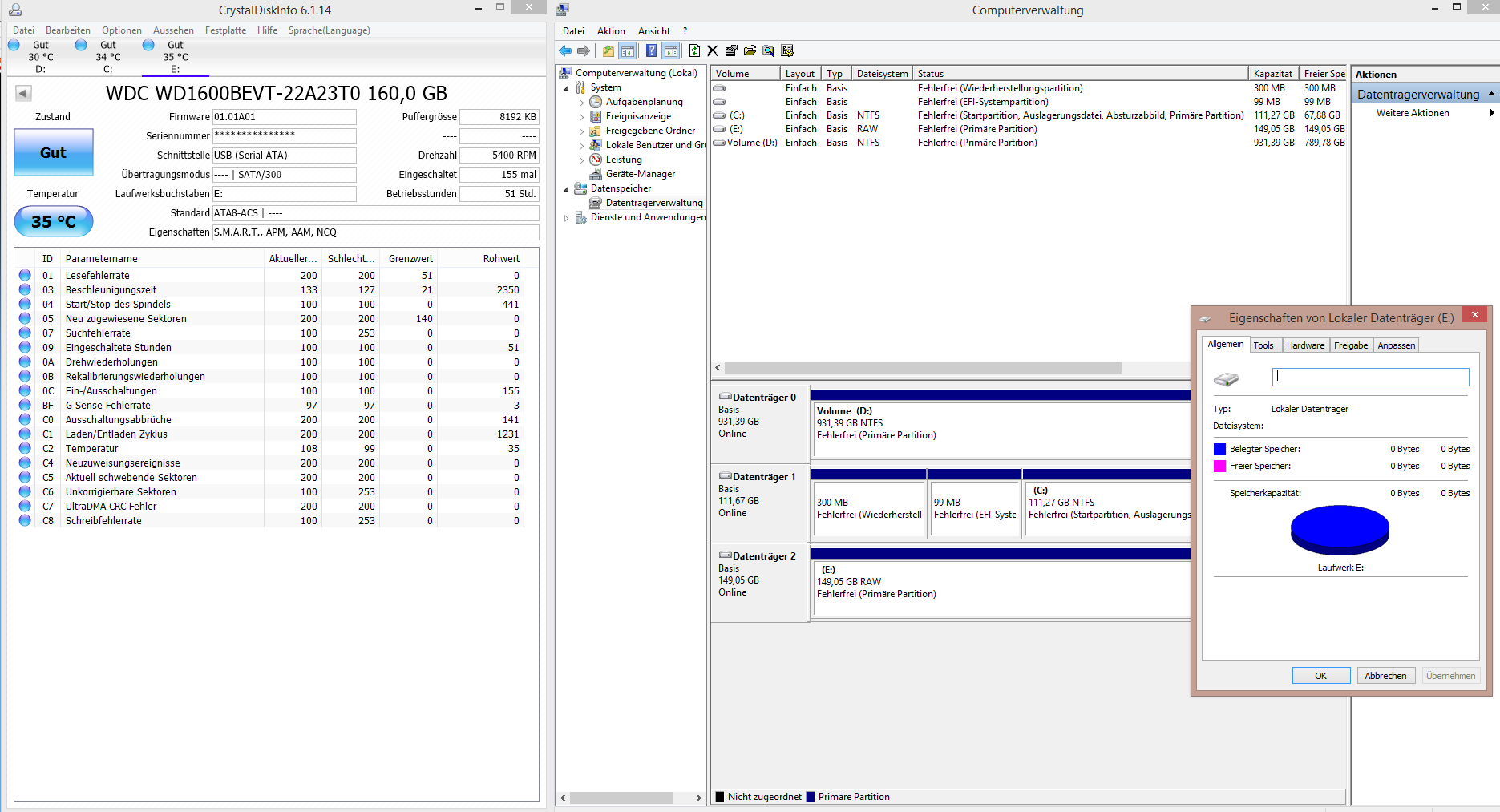Click OK in the Eigenschaften dialog
This screenshot has width=1500, height=812.
1320,676
